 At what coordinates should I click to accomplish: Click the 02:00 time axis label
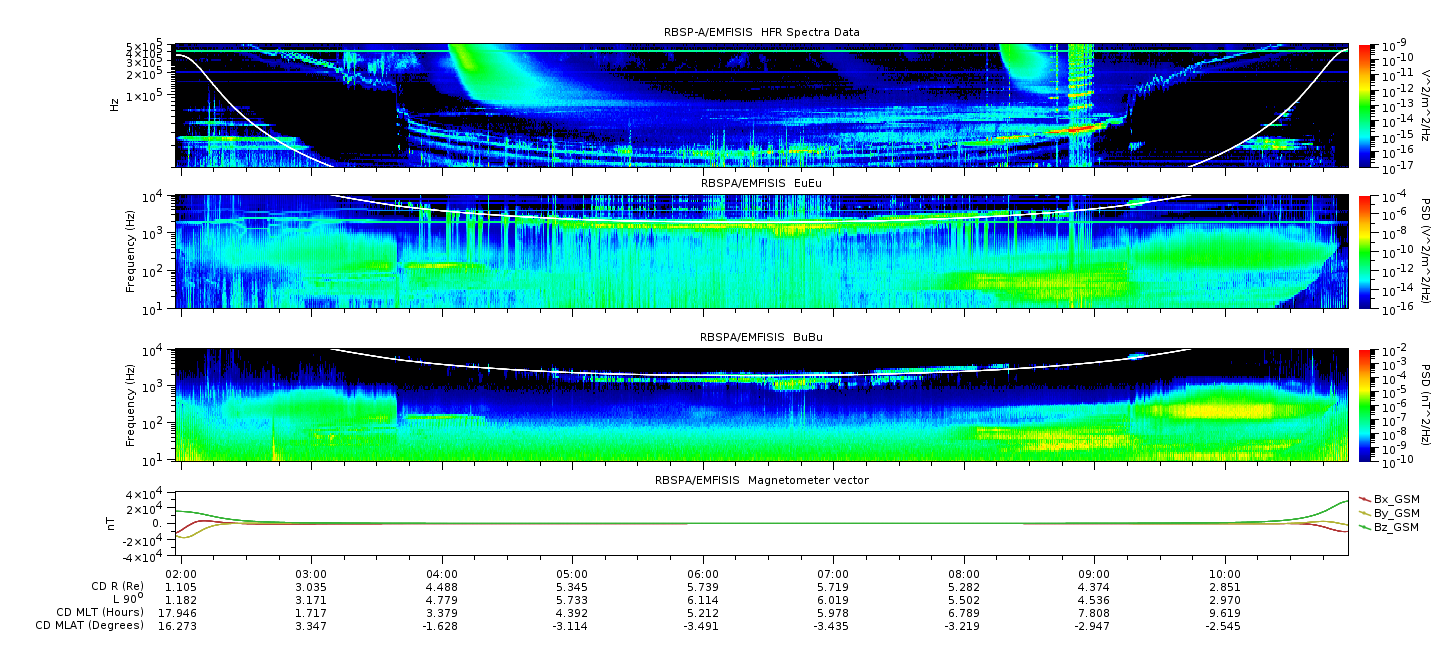(x=181, y=574)
